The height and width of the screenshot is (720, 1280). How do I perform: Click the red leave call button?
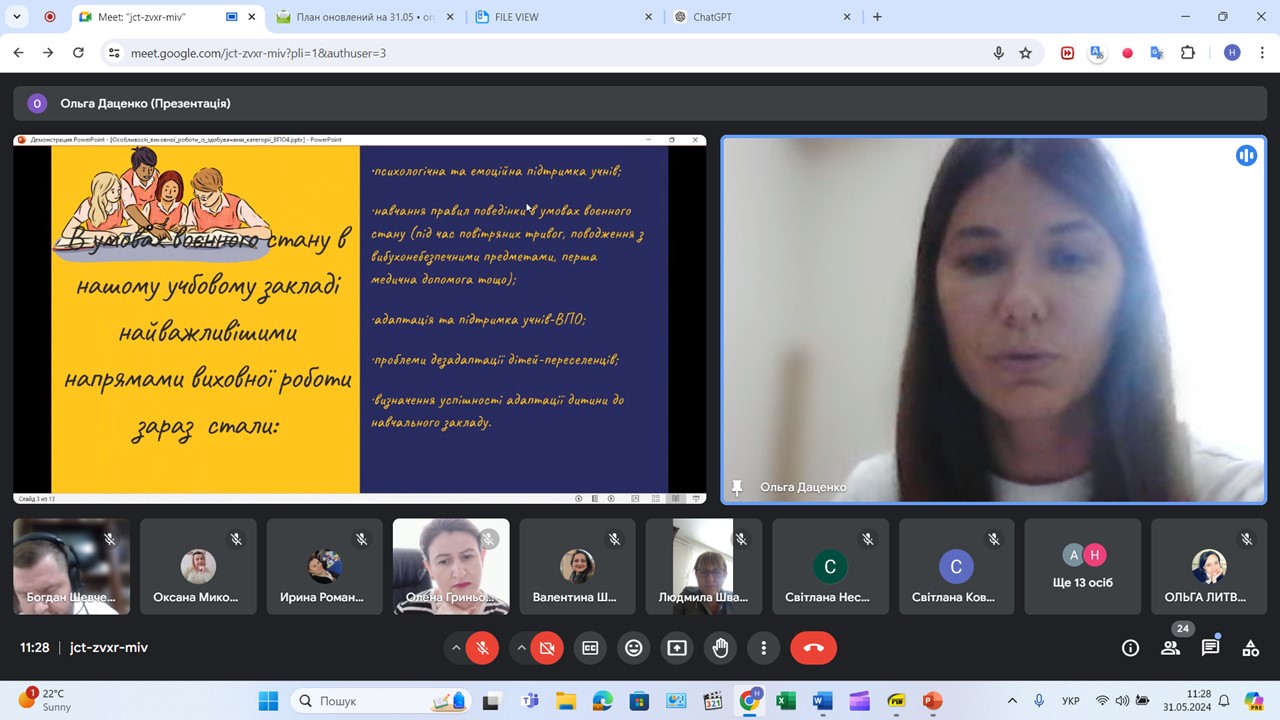point(813,648)
